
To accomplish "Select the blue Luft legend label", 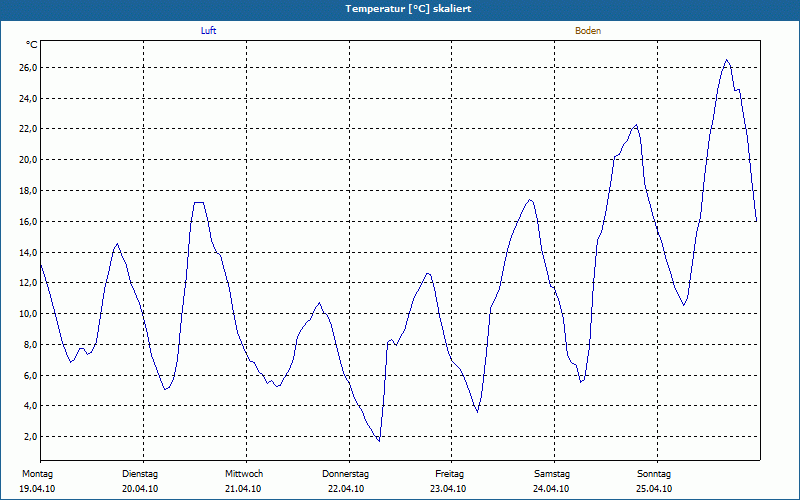I will tap(208, 31).
